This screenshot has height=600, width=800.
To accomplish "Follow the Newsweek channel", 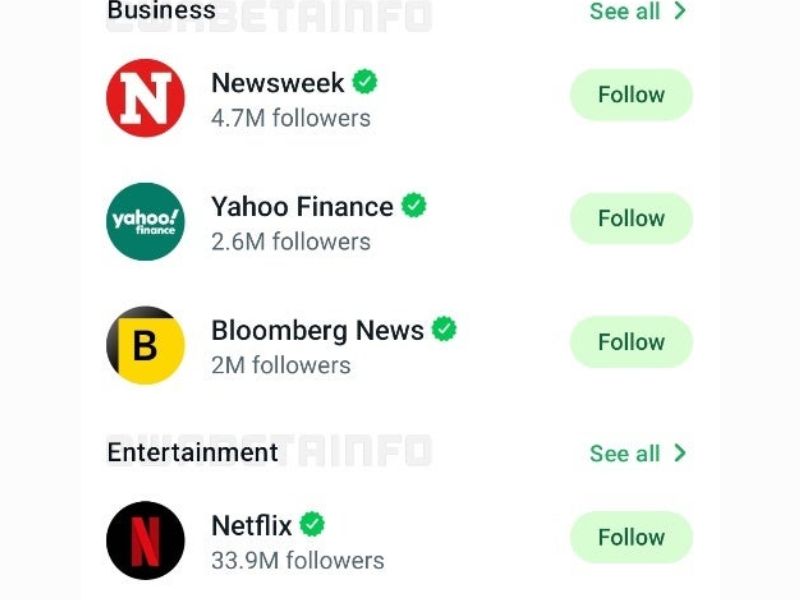I will pos(631,95).
